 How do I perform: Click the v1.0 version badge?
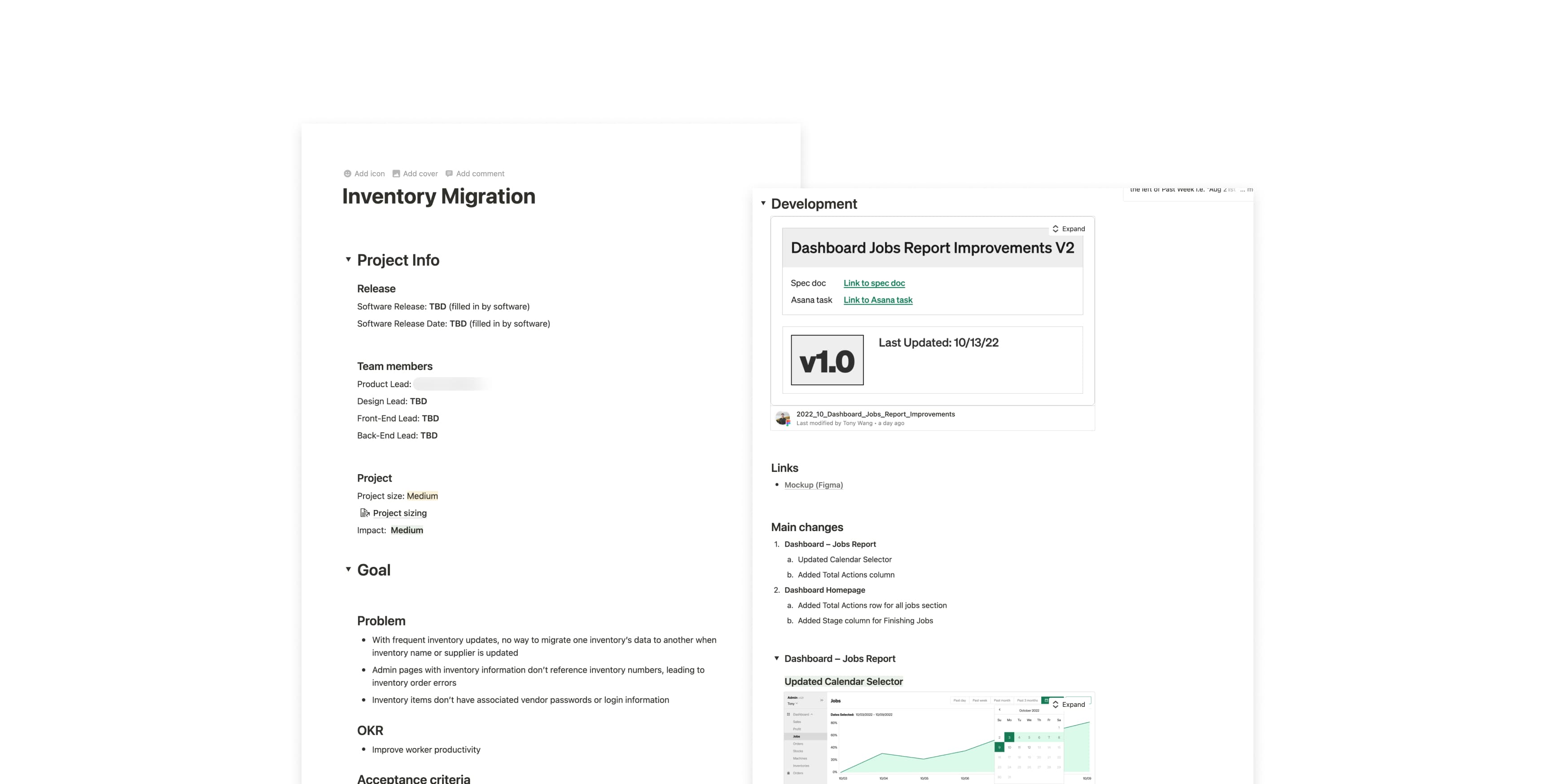point(827,360)
